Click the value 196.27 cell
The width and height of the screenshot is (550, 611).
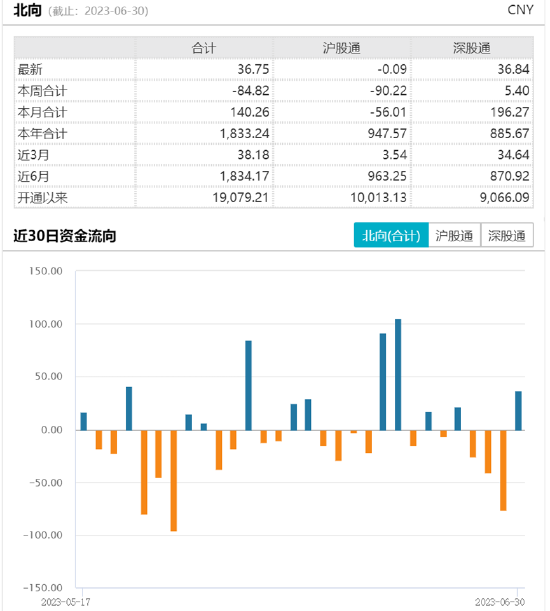510,112
